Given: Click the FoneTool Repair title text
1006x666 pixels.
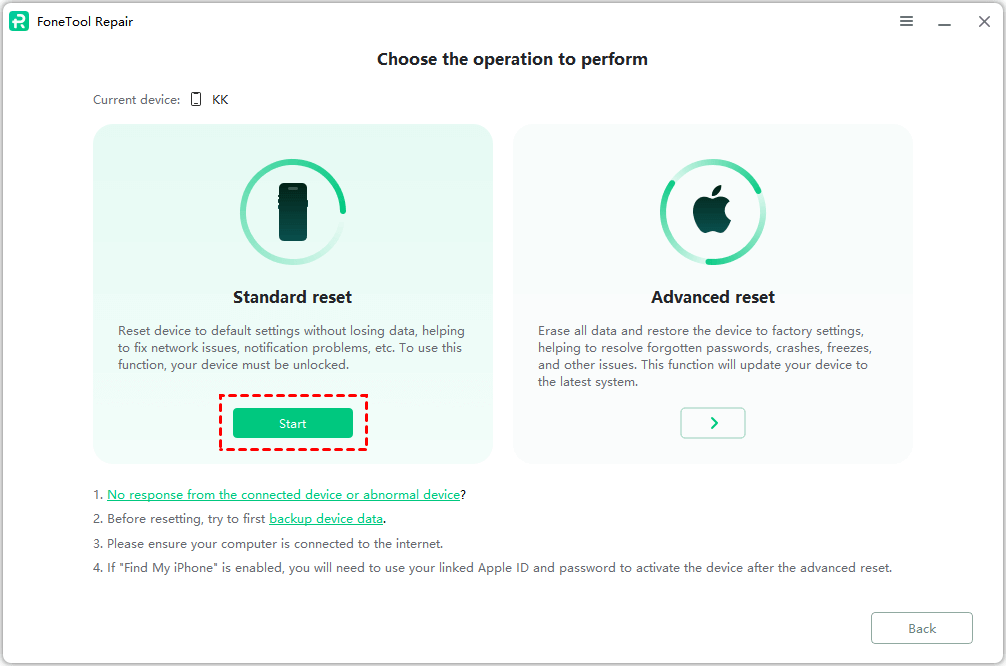Looking at the screenshot, I should click(x=86, y=22).
